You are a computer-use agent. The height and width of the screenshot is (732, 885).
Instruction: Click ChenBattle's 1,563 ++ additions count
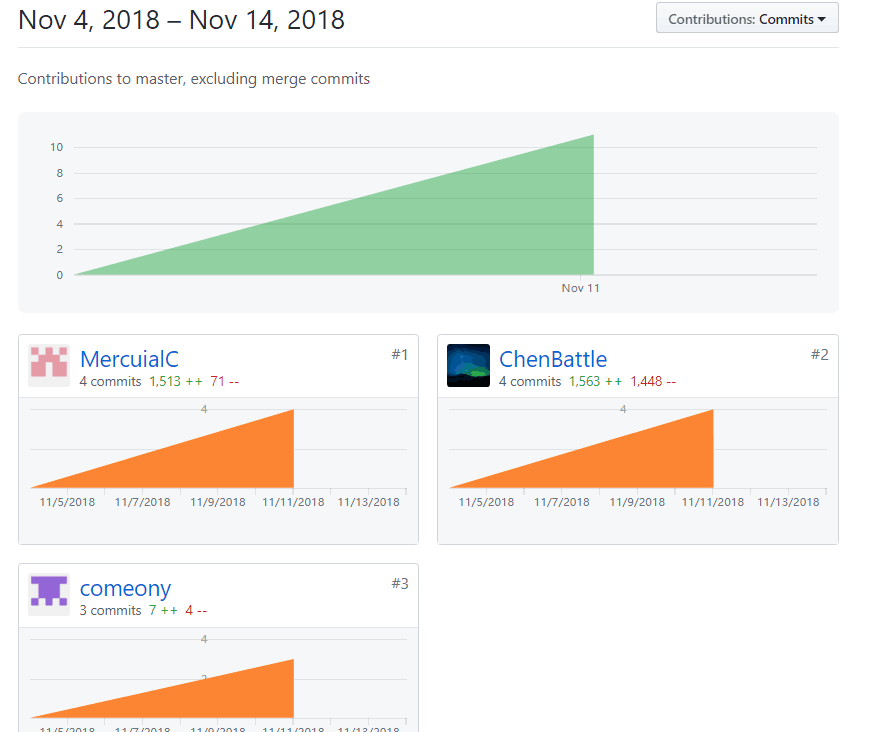pyautogui.click(x=595, y=382)
